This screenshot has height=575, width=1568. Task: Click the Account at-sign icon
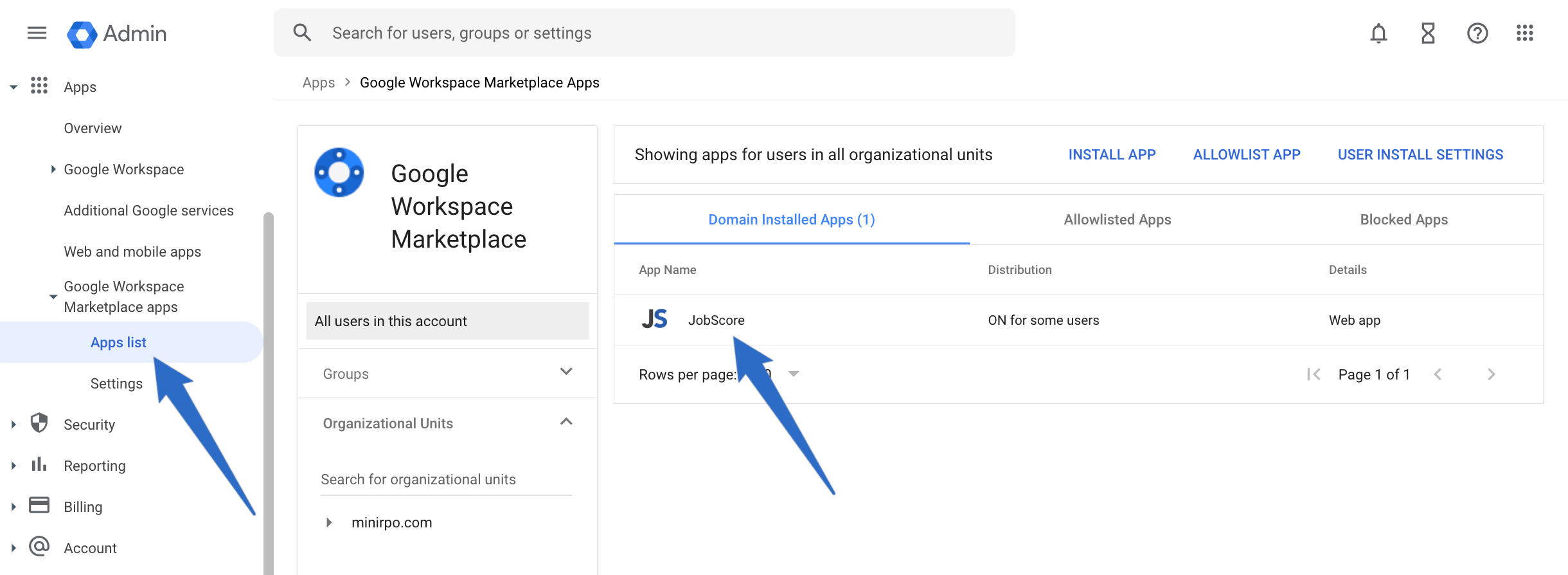39,546
